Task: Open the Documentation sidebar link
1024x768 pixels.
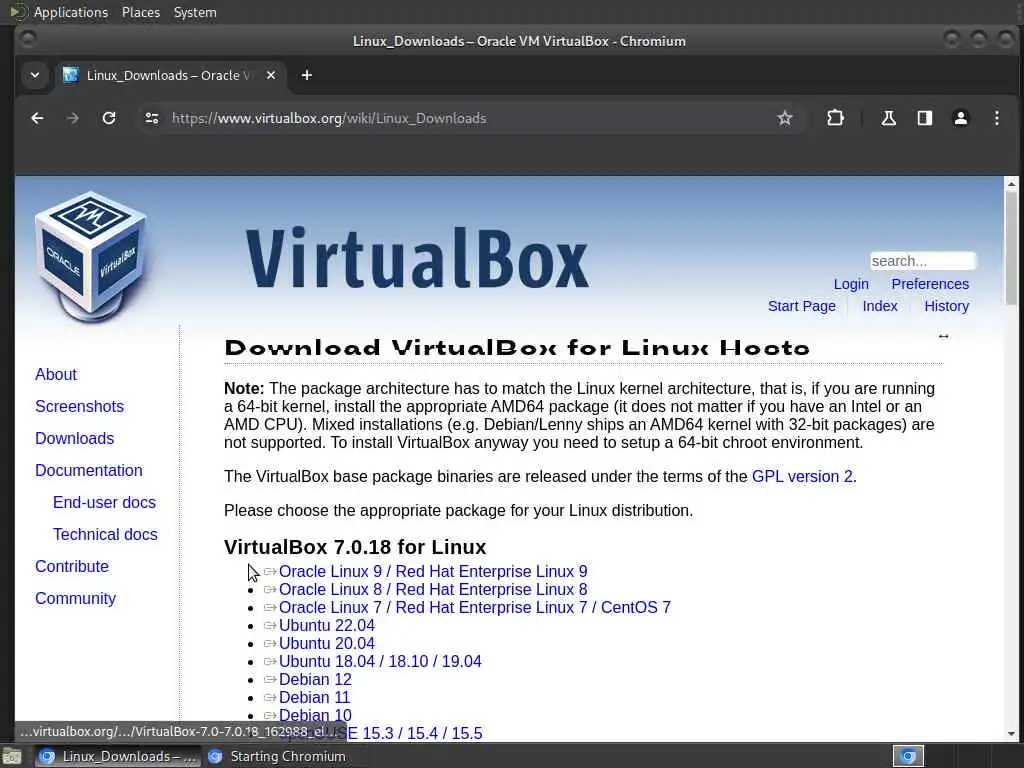Action: click(89, 470)
